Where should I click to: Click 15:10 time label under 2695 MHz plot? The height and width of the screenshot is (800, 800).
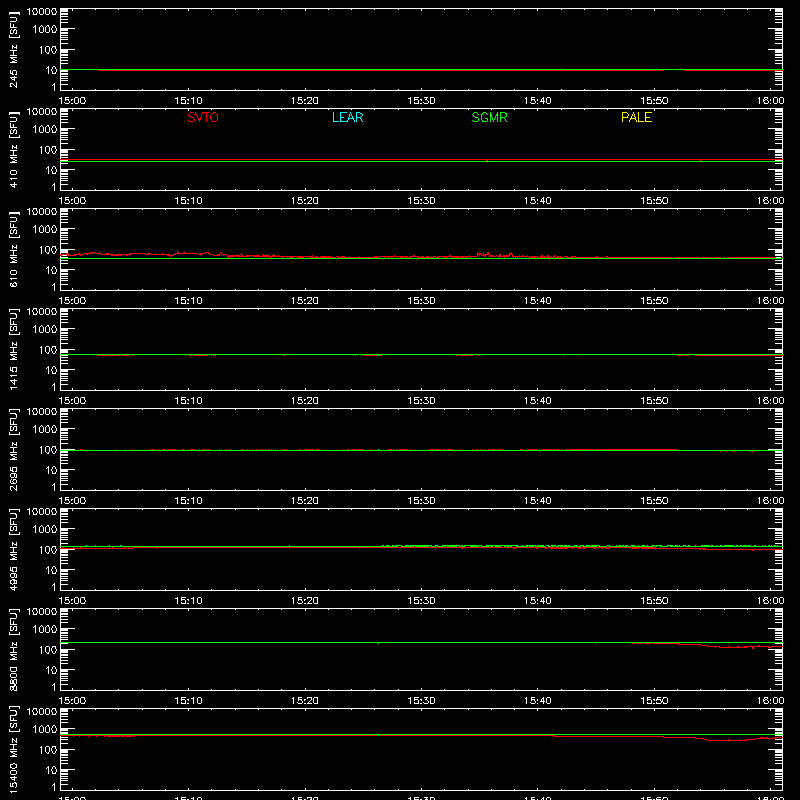(189, 501)
